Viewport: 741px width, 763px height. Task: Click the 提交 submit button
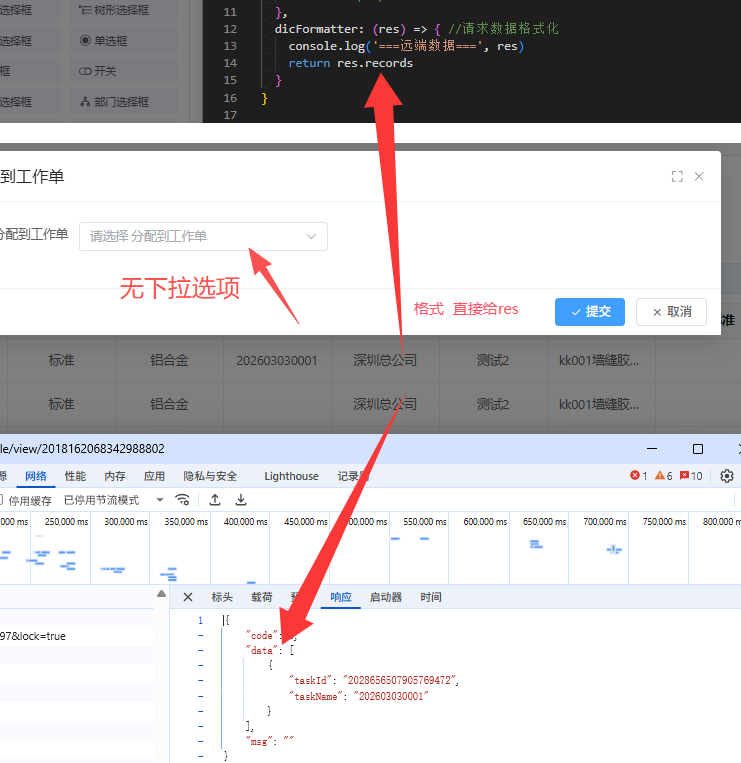pyautogui.click(x=590, y=311)
